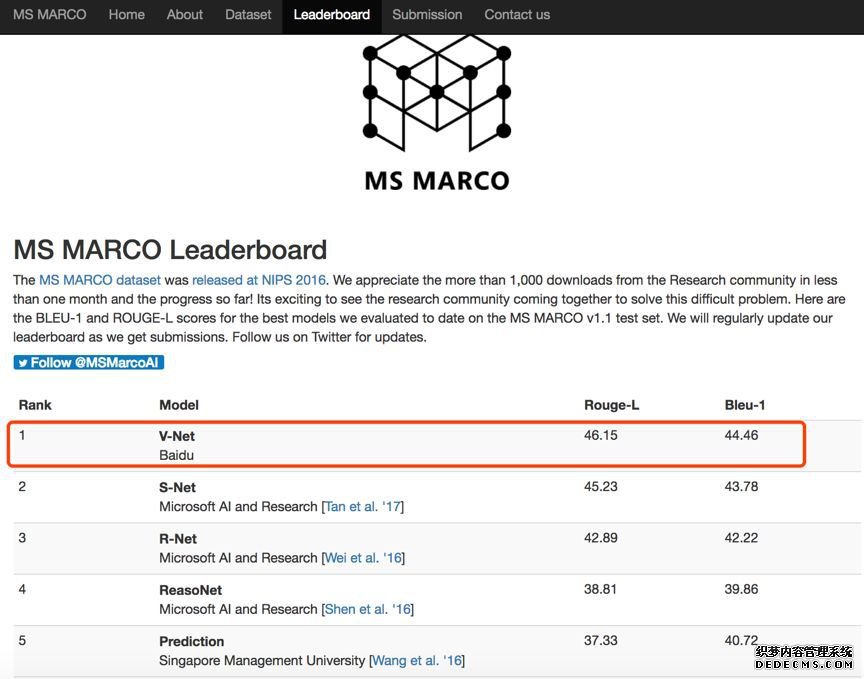Click Bleu-1 value 43.78
The height and width of the screenshot is (679, 864).
741,487
